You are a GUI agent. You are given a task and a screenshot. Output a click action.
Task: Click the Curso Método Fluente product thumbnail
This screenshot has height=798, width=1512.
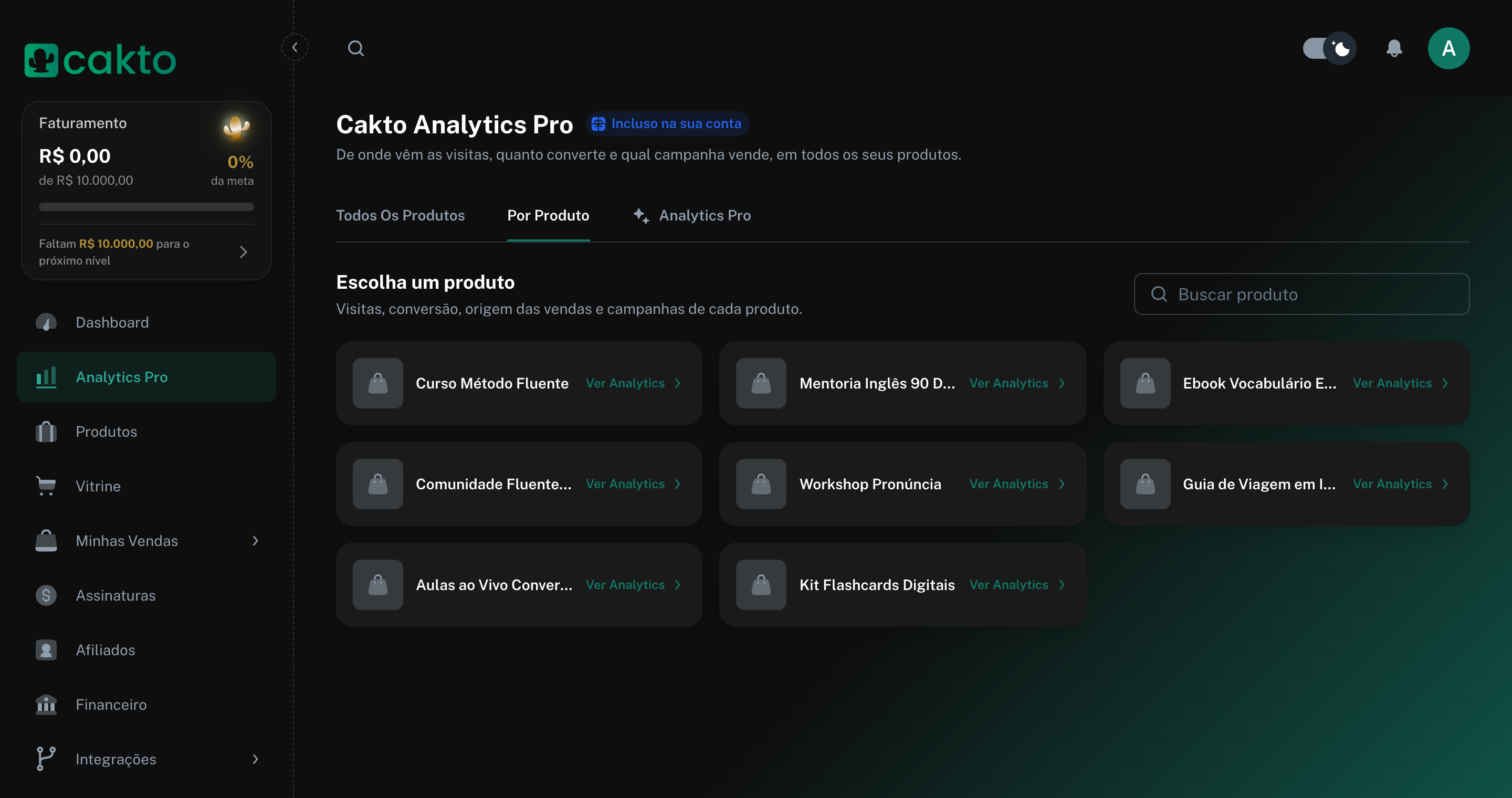377,383
